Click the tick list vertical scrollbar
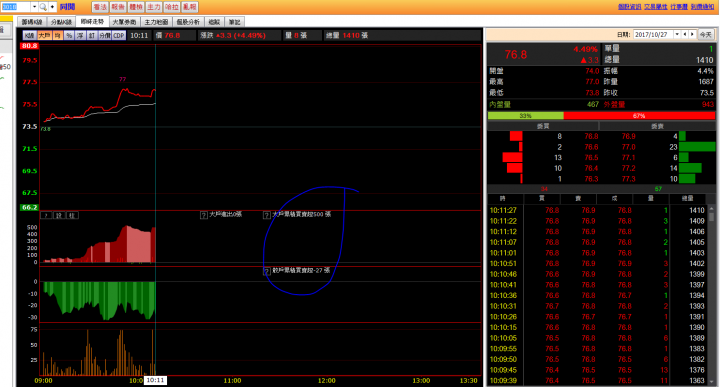This screenshot has height=387, width=720. coord(711,294)
